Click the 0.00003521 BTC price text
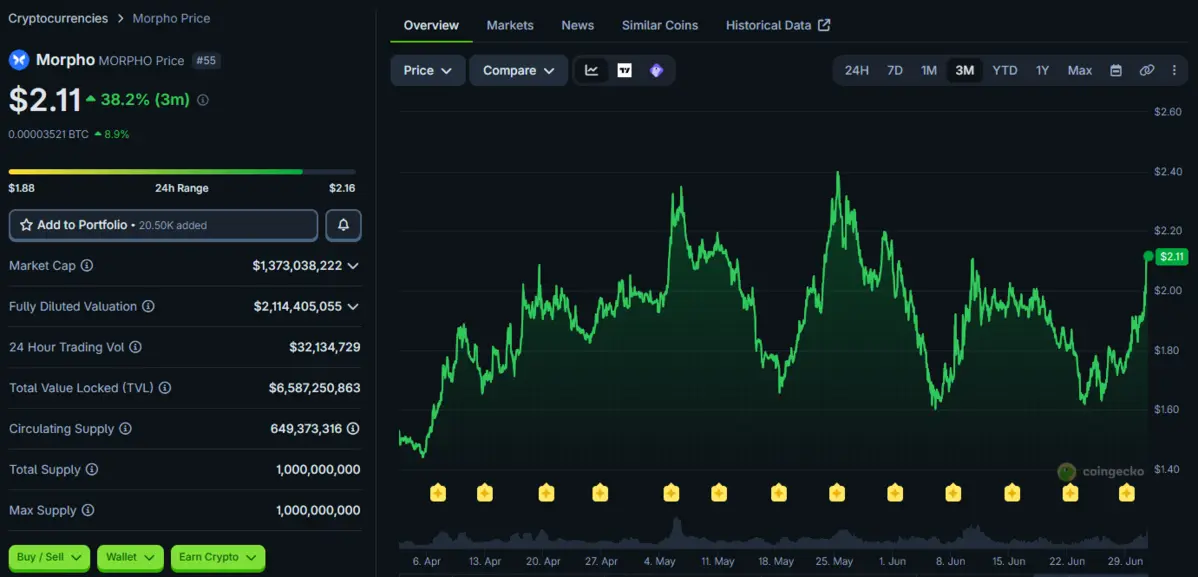The width and height of the screenshot is (1198, 577). point(49,135)
